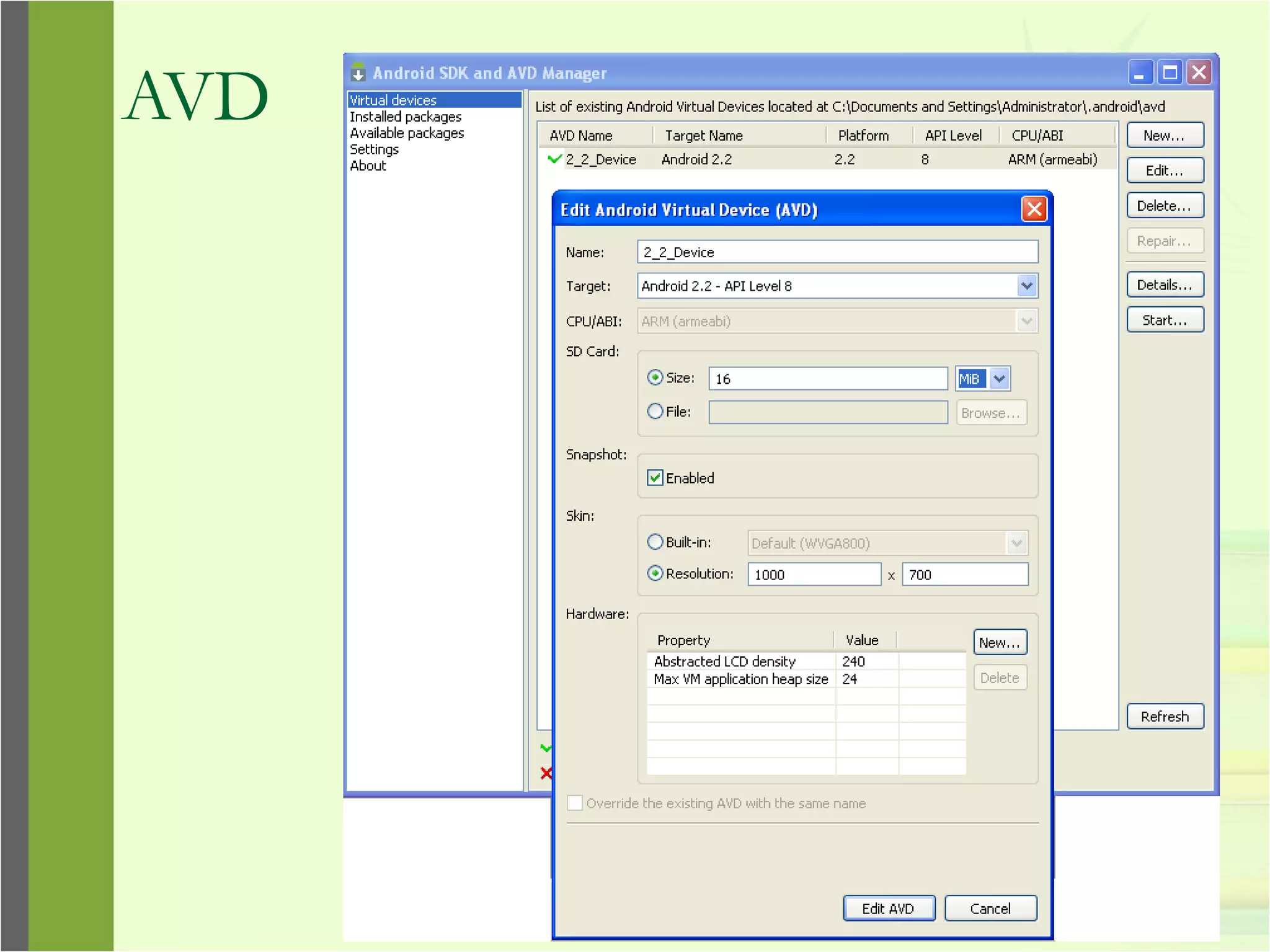Select Installed packages in the sidebar
This screenshot has width=1270, height=952.
406,117
